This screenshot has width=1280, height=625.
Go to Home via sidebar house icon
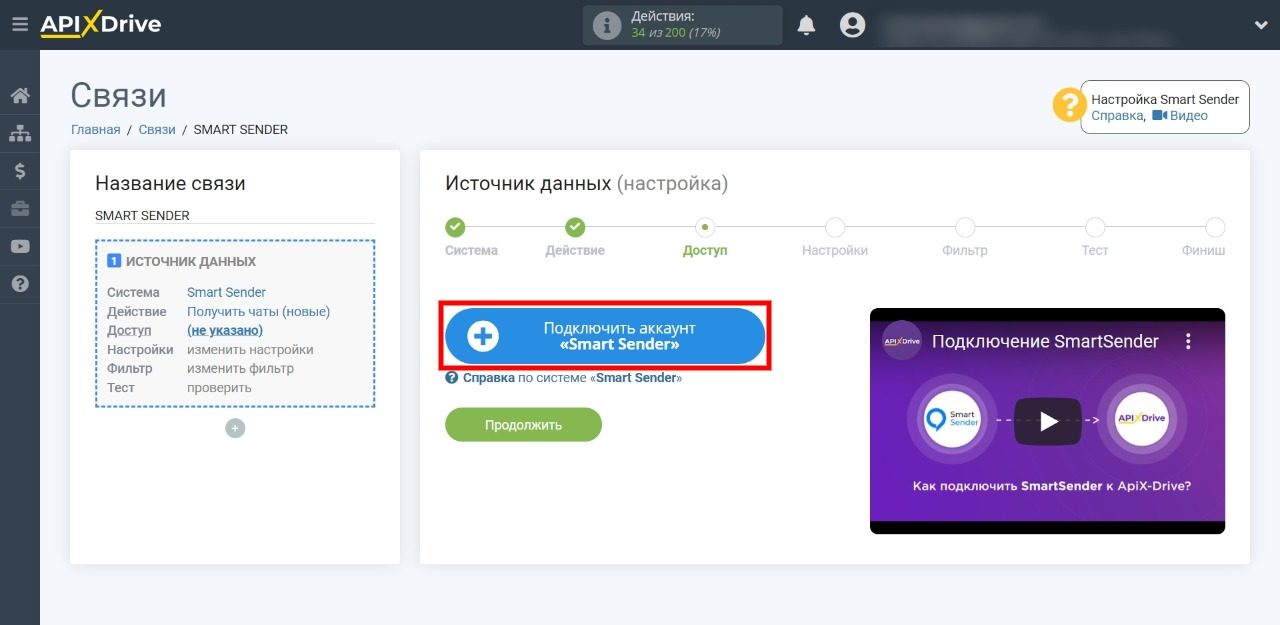[20, 96]
